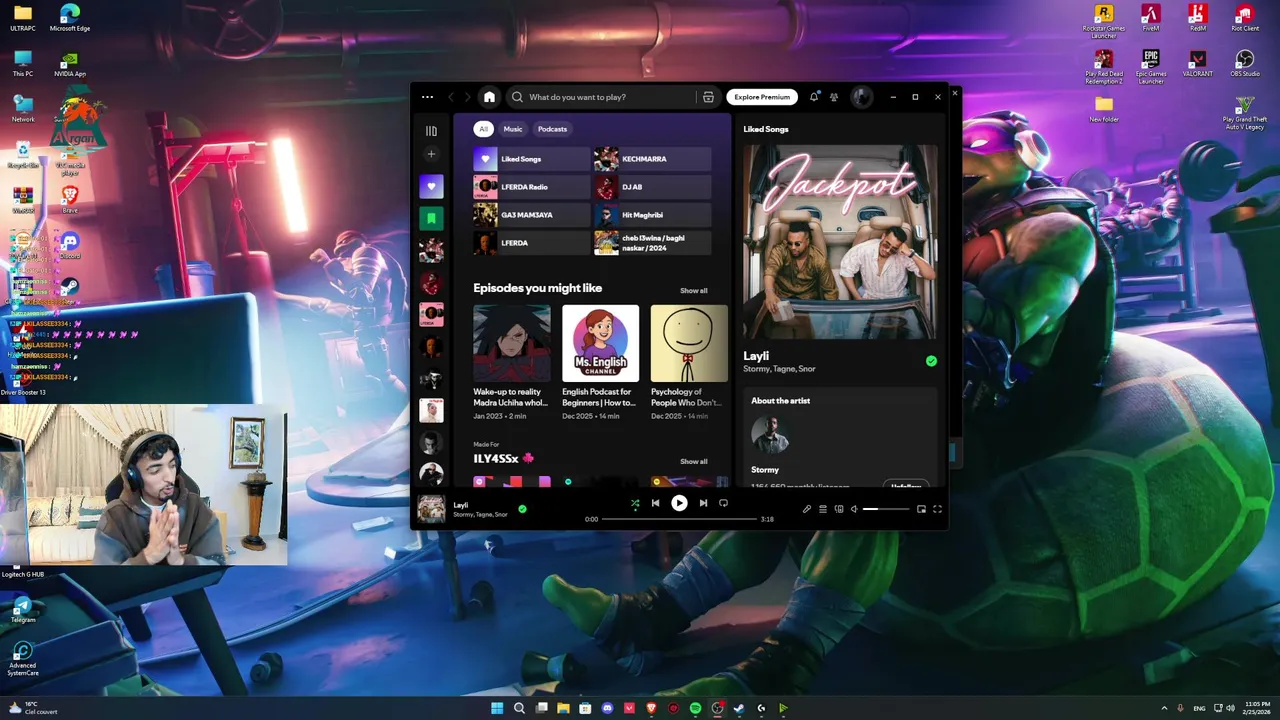Select the Music filter chip

point(513,129)
